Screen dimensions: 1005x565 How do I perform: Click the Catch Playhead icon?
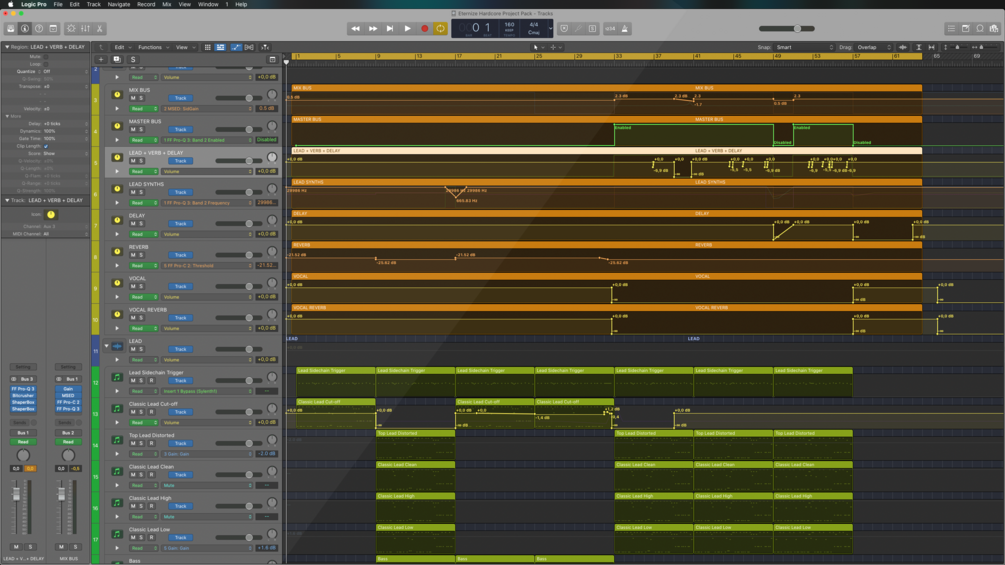[265, 47]
